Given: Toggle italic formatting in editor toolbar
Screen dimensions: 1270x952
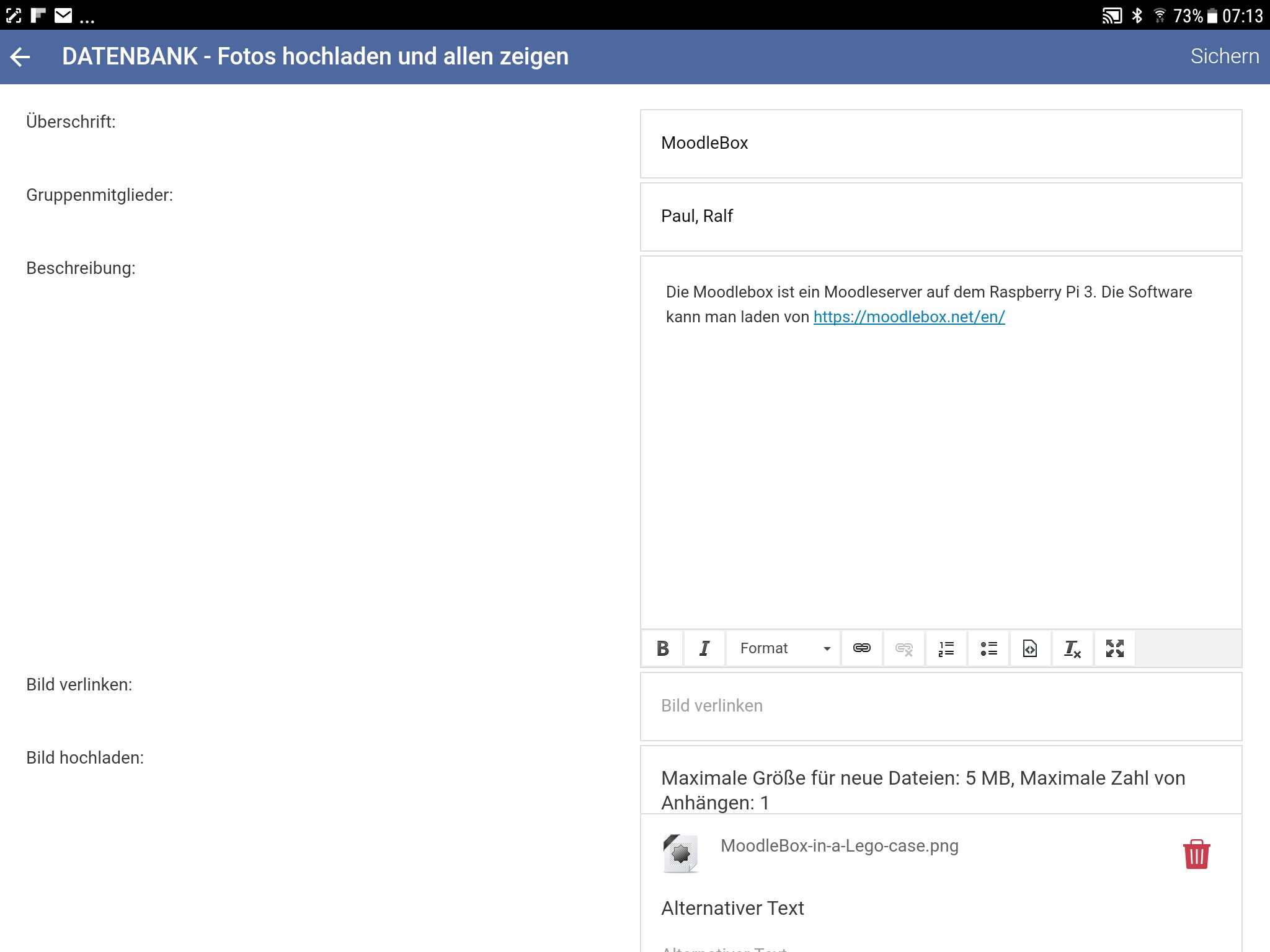Looking at the screenshot, I should click(704, 648).
